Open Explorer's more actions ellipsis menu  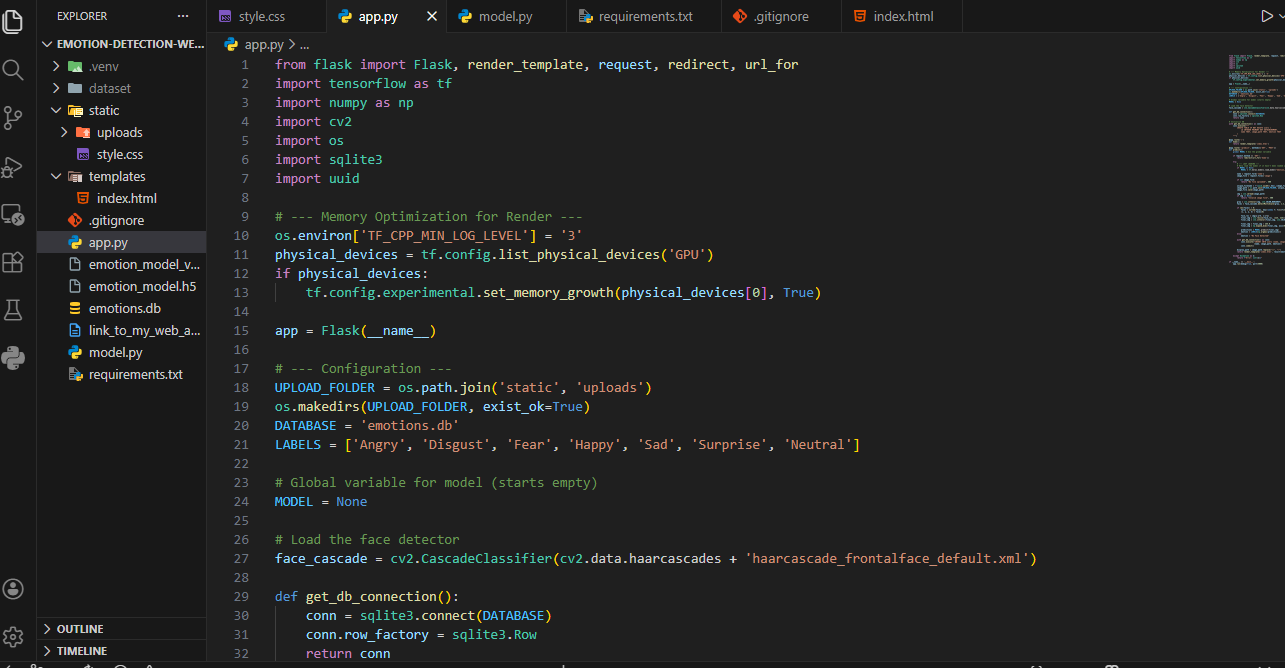click(x=182, y=16)
